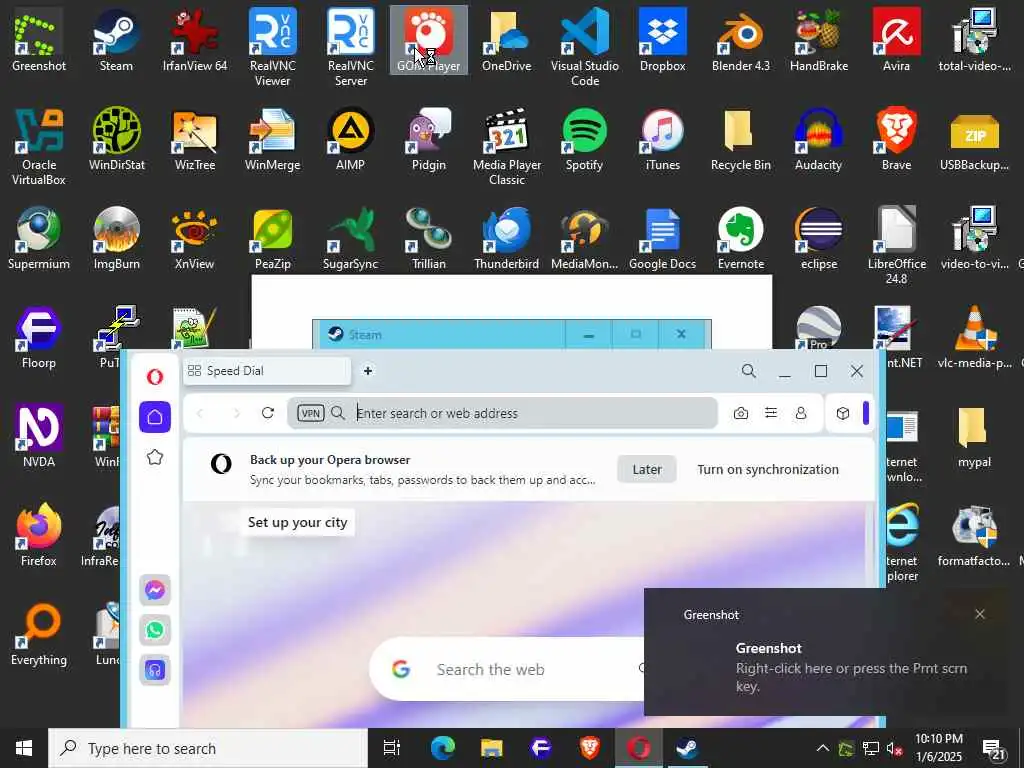
Task: Open AIMP desktop shortcut
Action: (351, 138)
